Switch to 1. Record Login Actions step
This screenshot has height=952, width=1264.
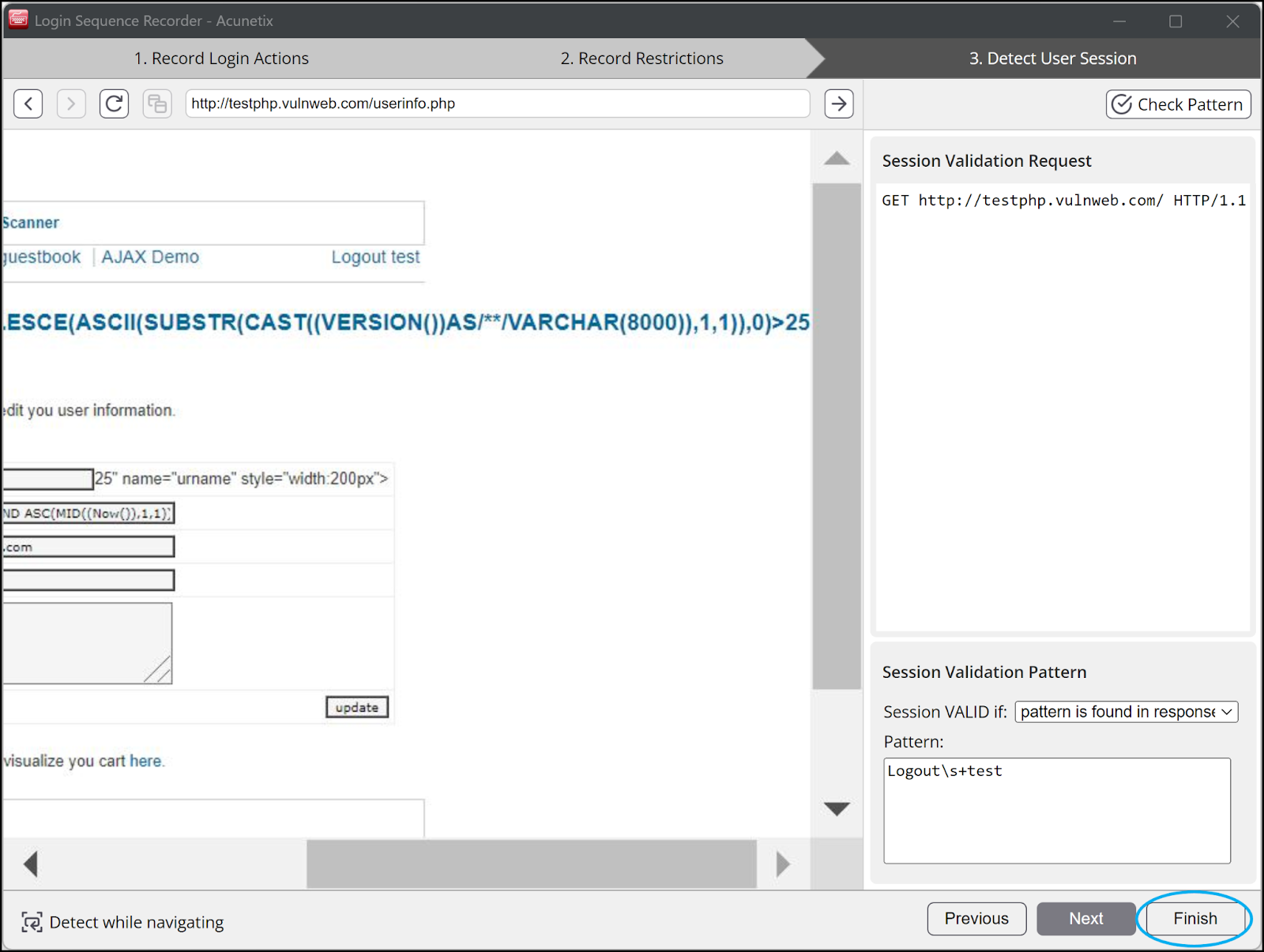point(221,58)
